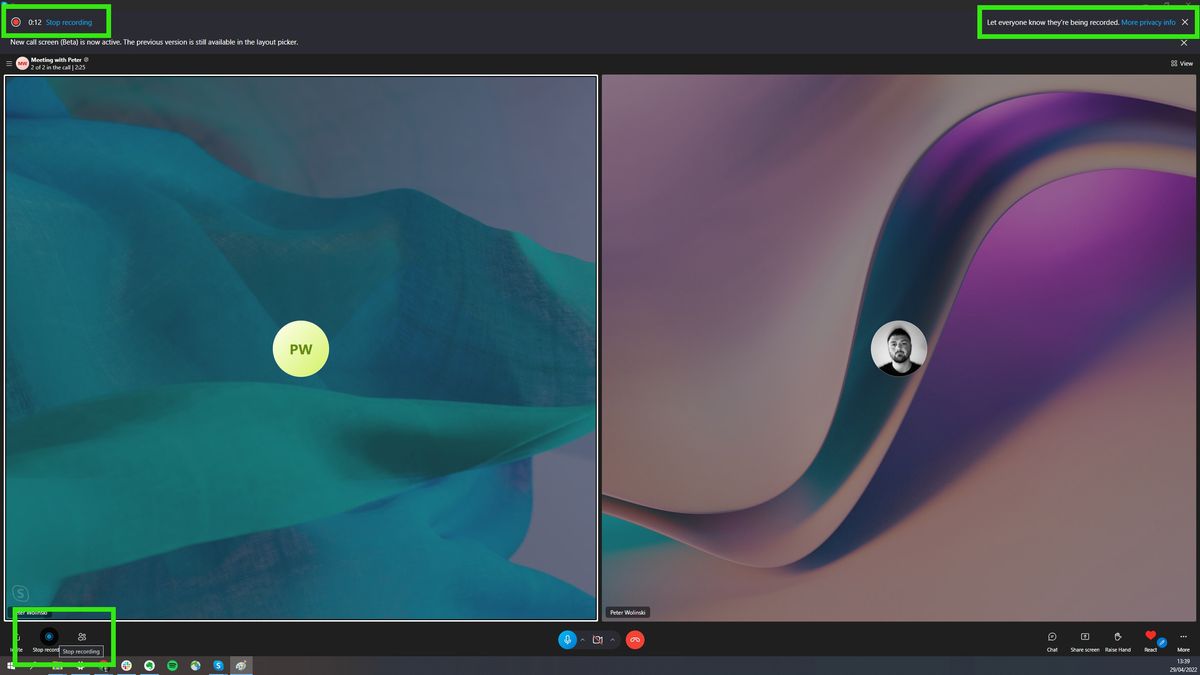
Task: Open Skype from the taskbar
Action: pyautogui.click(x=218, y=663)
